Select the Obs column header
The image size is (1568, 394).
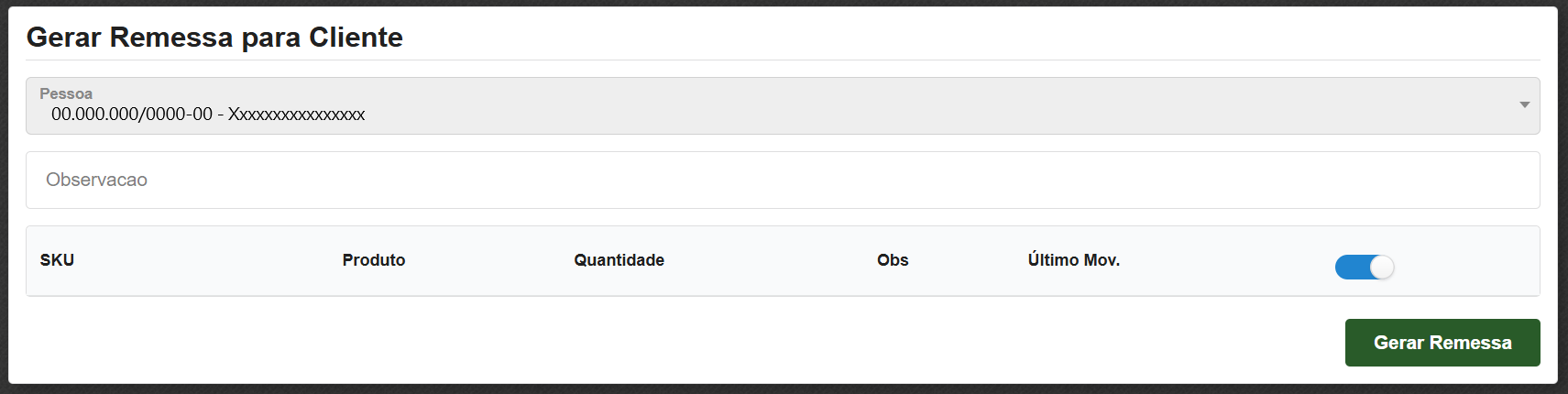click(x=893, y=260)
